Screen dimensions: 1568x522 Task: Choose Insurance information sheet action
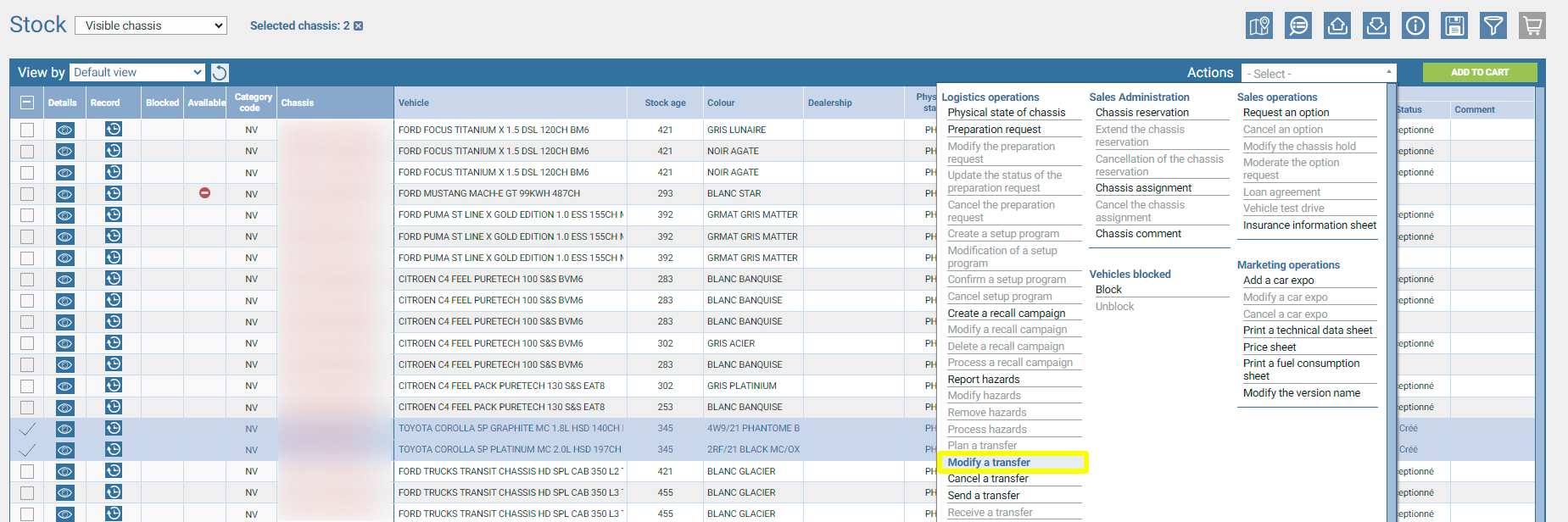click(x=1310, y=225)
